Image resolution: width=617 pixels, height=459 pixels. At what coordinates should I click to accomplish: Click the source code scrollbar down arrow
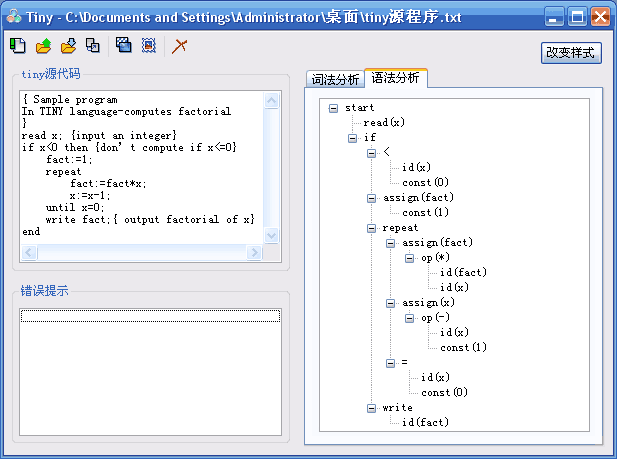[x=272, y=235]
